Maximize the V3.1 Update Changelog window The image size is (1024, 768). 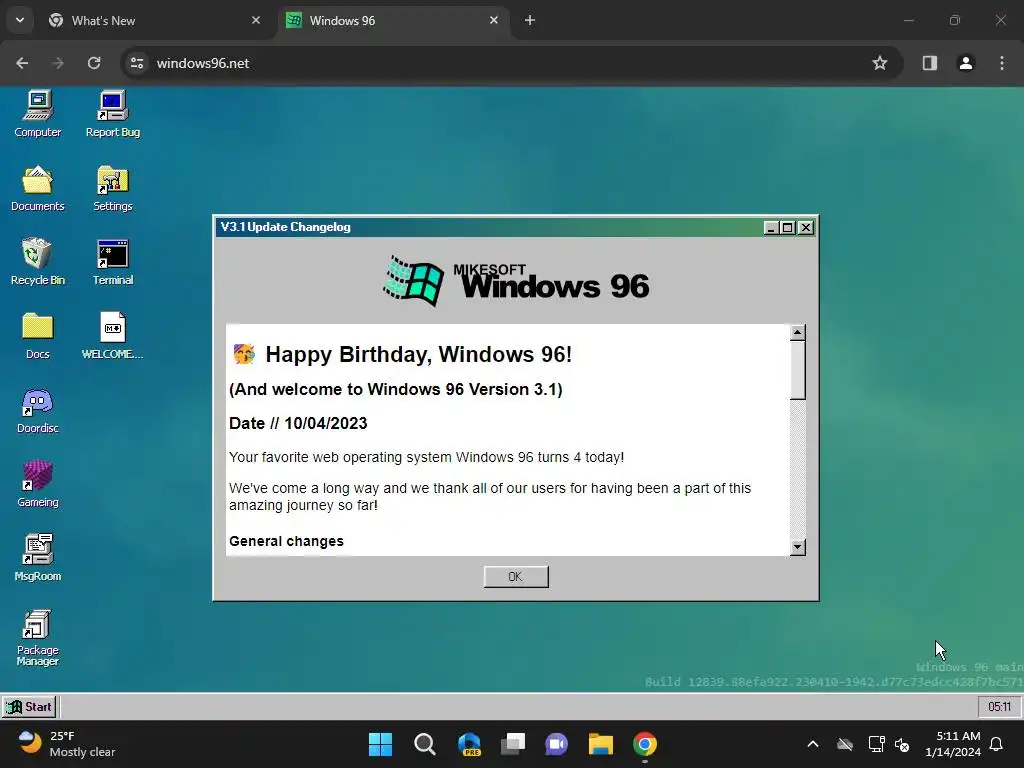788,227
